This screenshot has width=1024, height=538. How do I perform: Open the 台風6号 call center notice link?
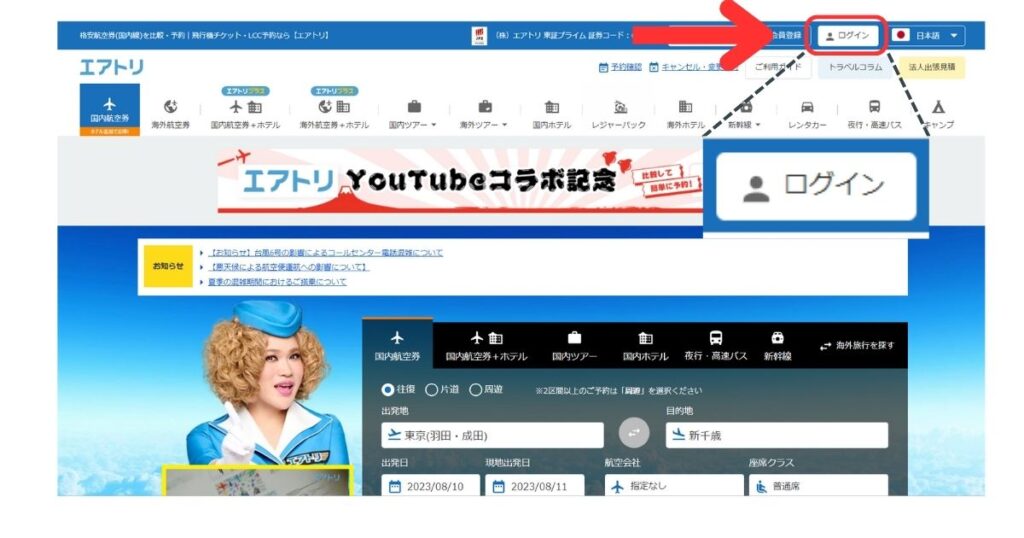325,253
